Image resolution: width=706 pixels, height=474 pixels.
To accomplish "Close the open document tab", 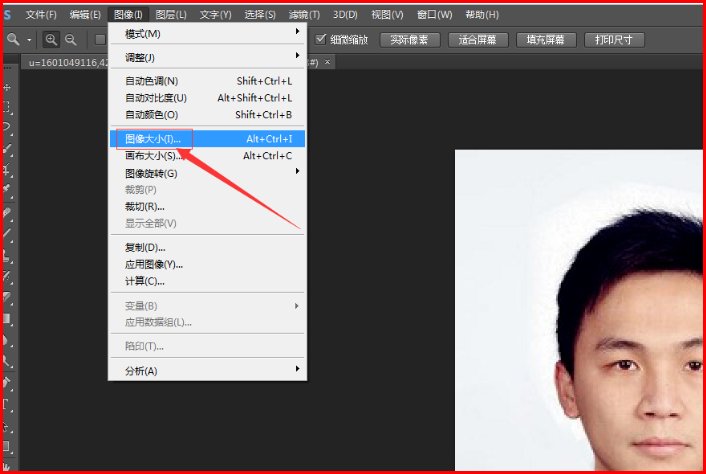I will tap(327, 62).
